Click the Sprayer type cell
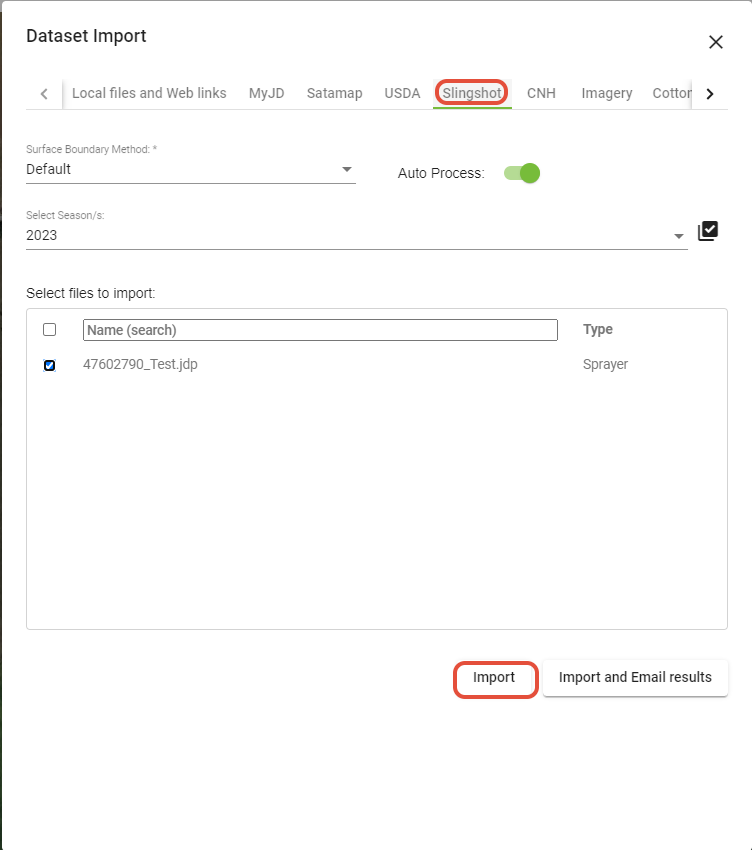The image size is (752, 850). [605, 364]
